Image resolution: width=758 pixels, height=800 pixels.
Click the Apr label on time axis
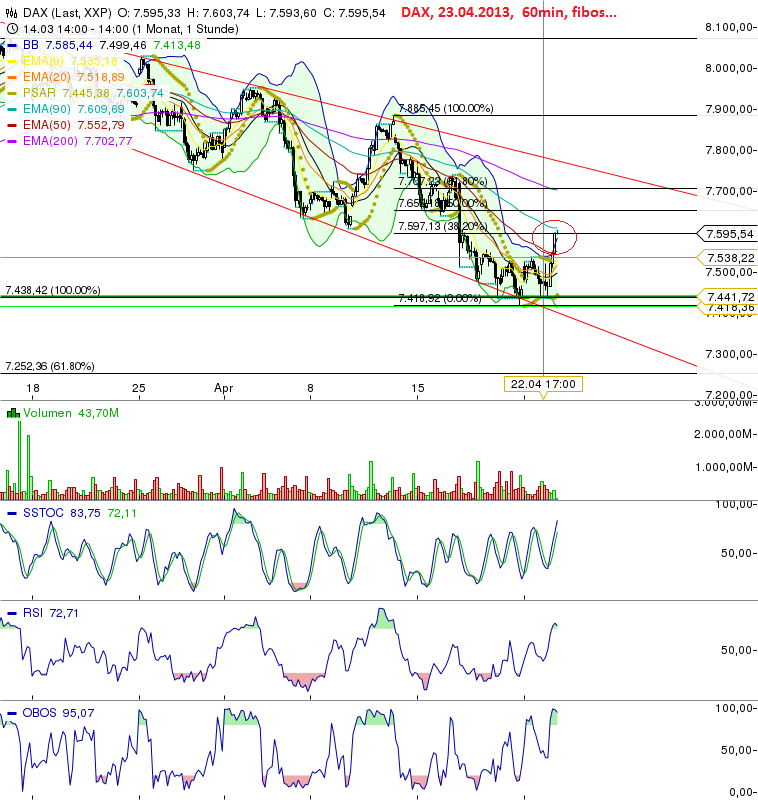(x=223, y=388)
